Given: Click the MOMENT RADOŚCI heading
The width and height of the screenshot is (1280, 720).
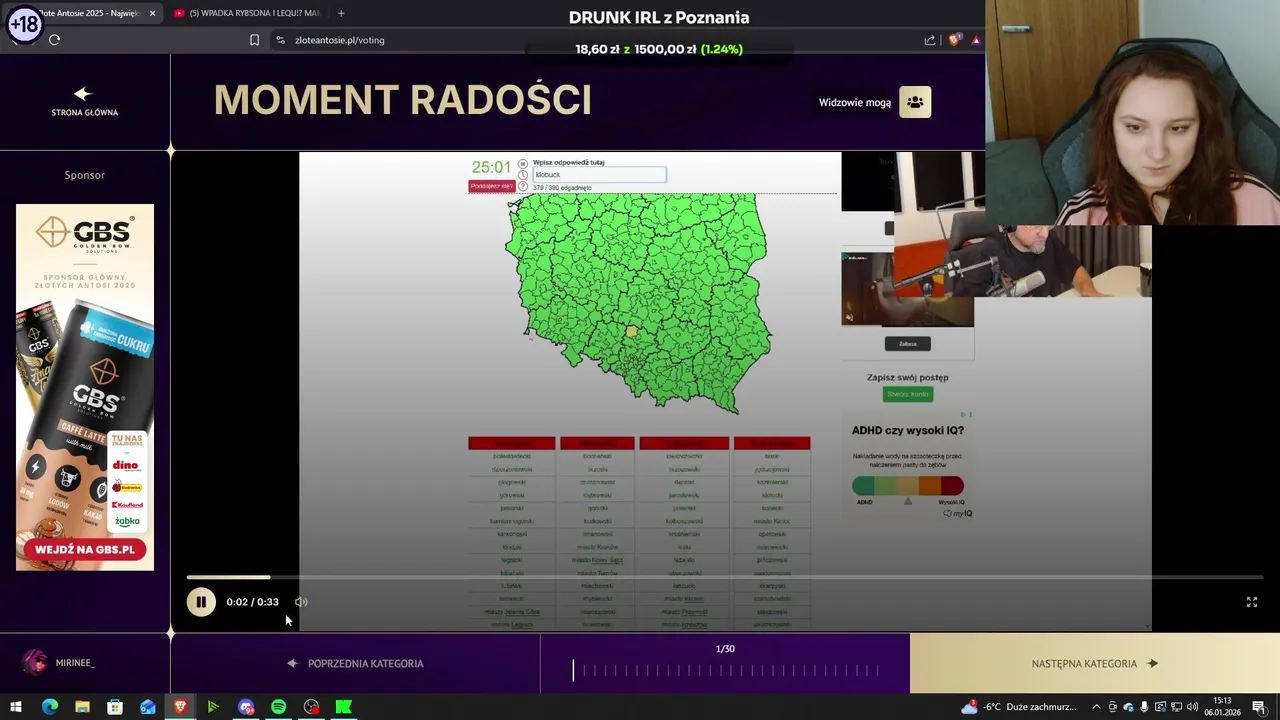Looking at the screenshot, I should click(x=403, y=100).
